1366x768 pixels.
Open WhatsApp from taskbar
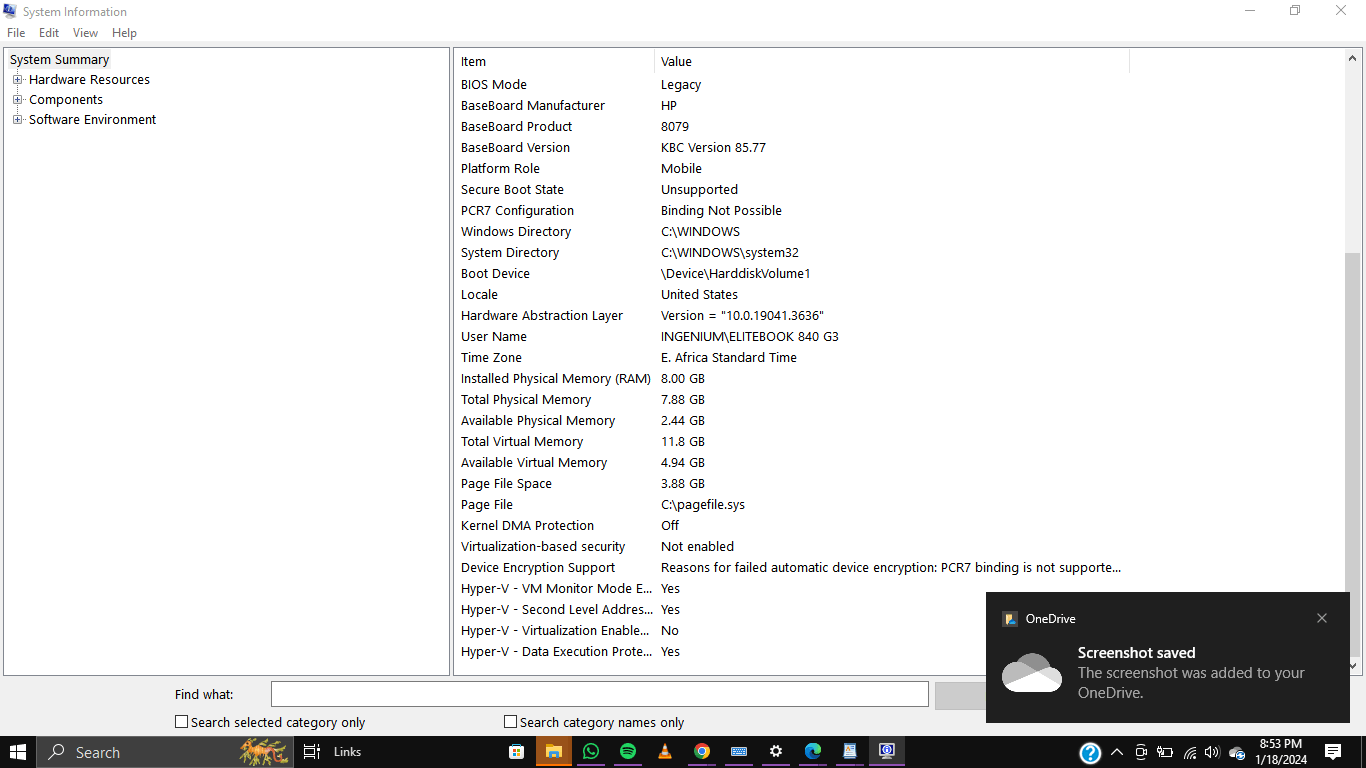(591, 752)
